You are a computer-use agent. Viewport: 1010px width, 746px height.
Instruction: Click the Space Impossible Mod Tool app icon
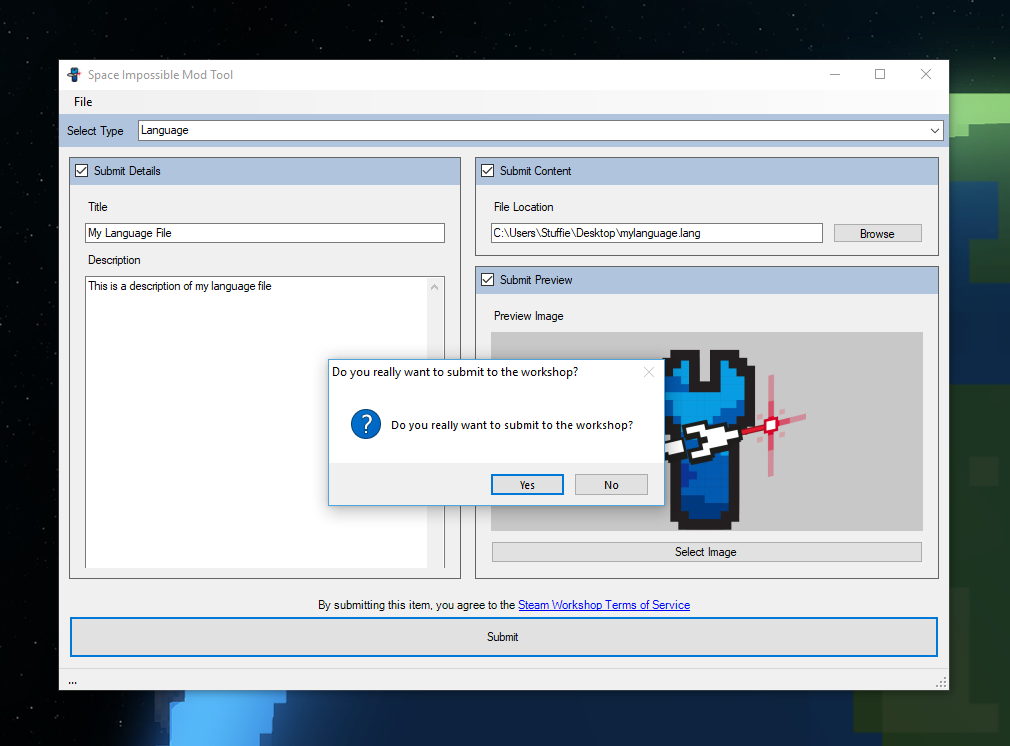click(x=74, y=75)
